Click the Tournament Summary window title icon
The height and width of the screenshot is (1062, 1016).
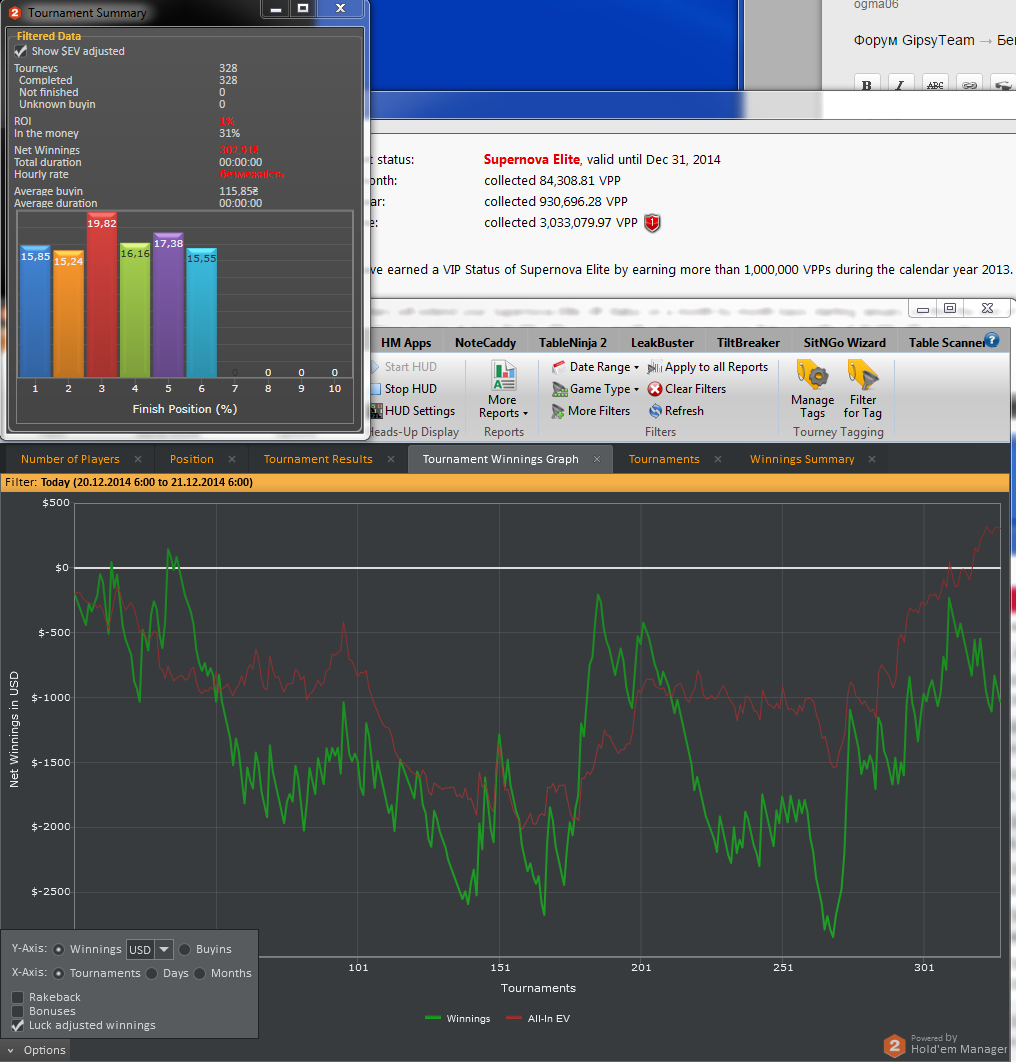tap(15, 12)
